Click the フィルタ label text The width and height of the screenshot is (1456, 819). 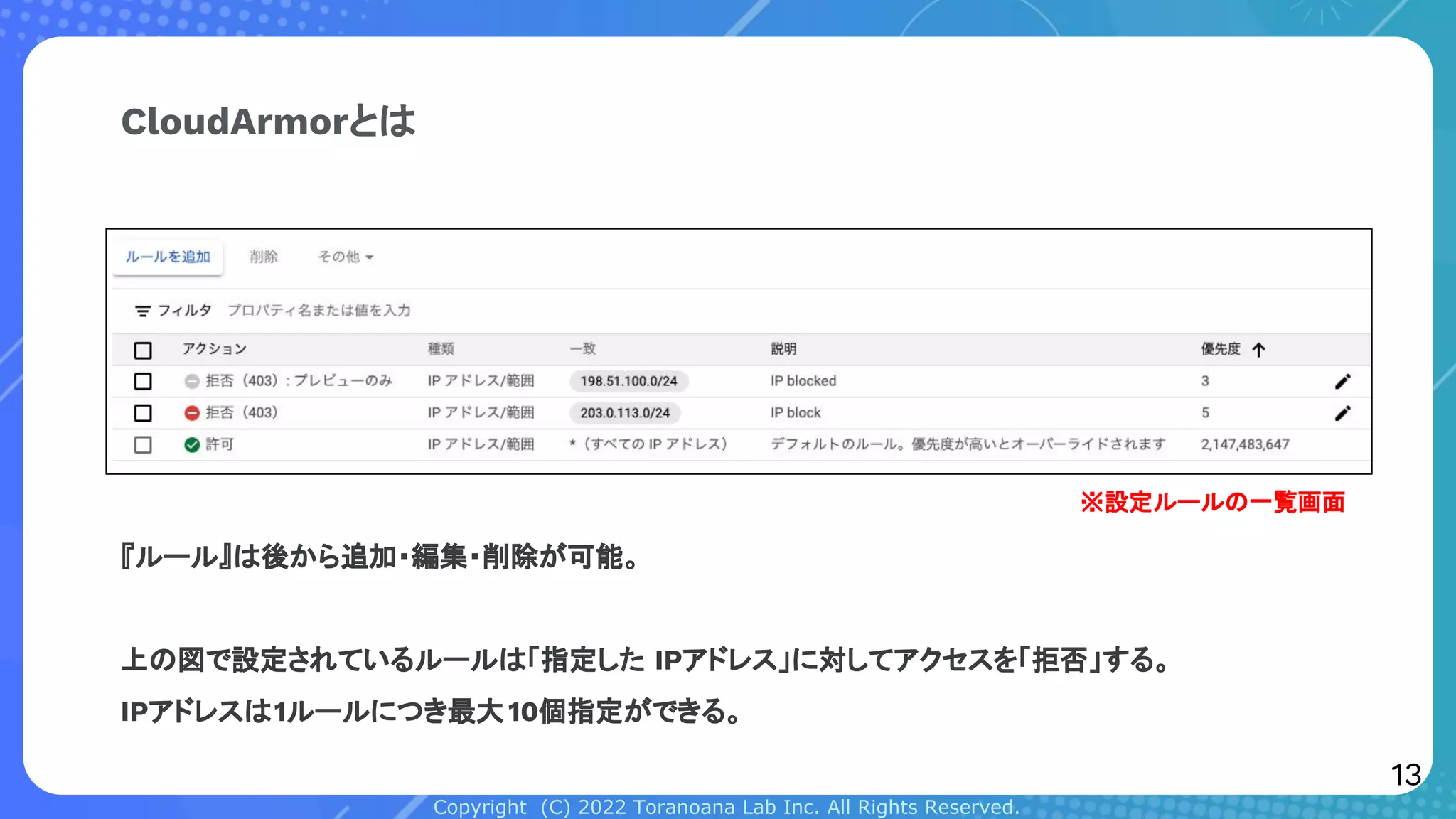[x=185, y=311]
